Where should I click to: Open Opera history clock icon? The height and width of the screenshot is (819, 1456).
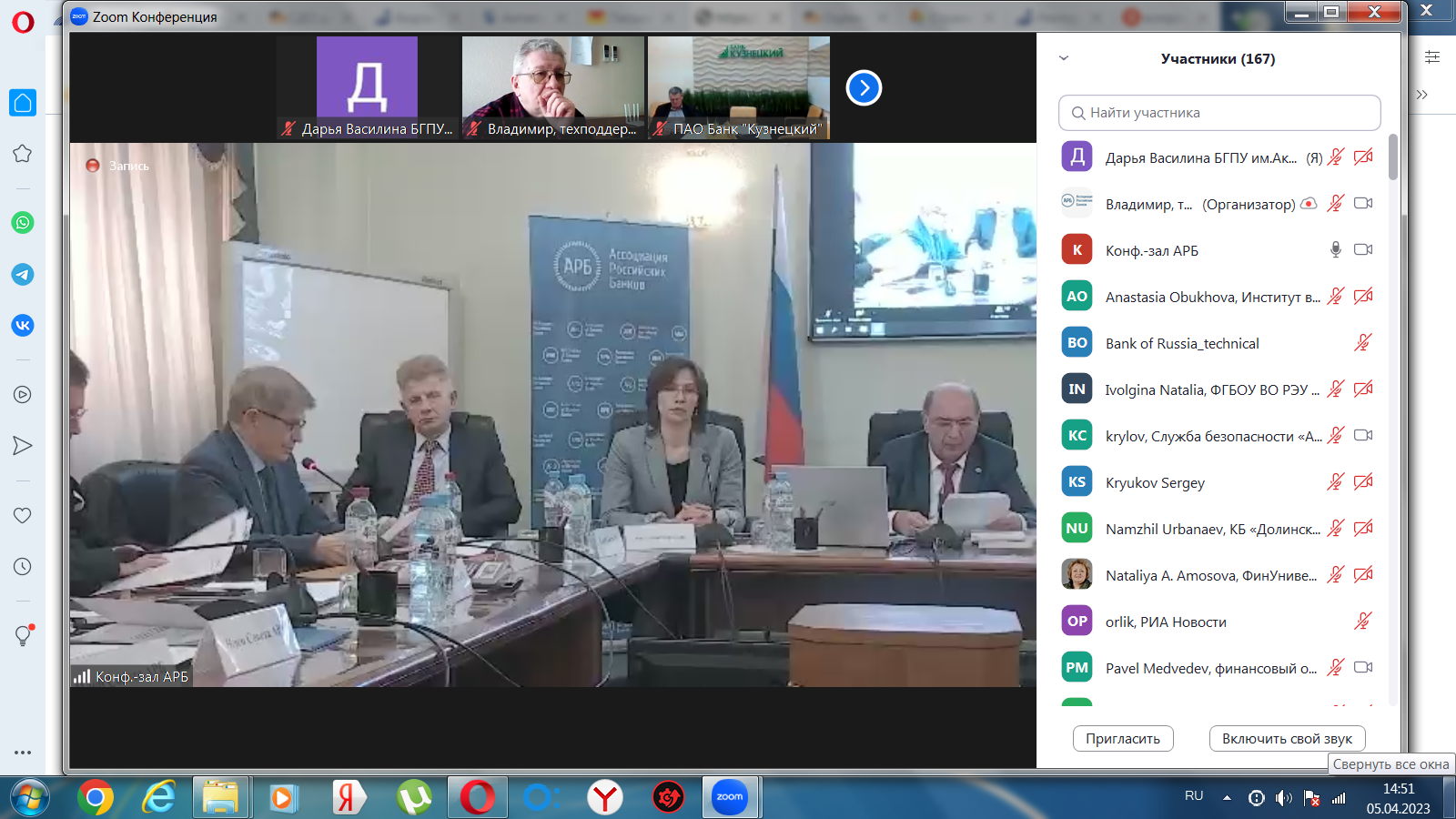[23, 567]
